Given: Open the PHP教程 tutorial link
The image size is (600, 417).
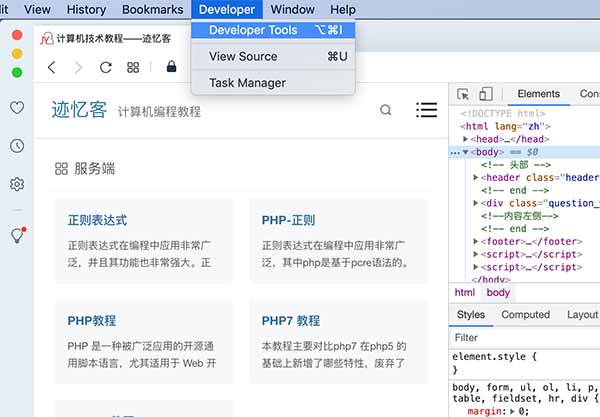Looking at the screenshot, I should click(91, 321).
